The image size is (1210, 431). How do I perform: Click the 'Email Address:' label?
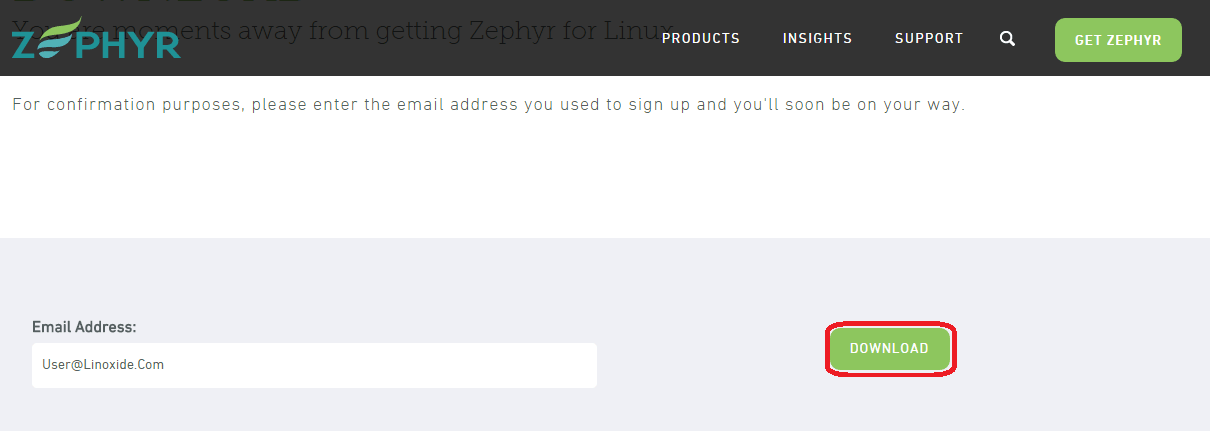coord(84,327)
